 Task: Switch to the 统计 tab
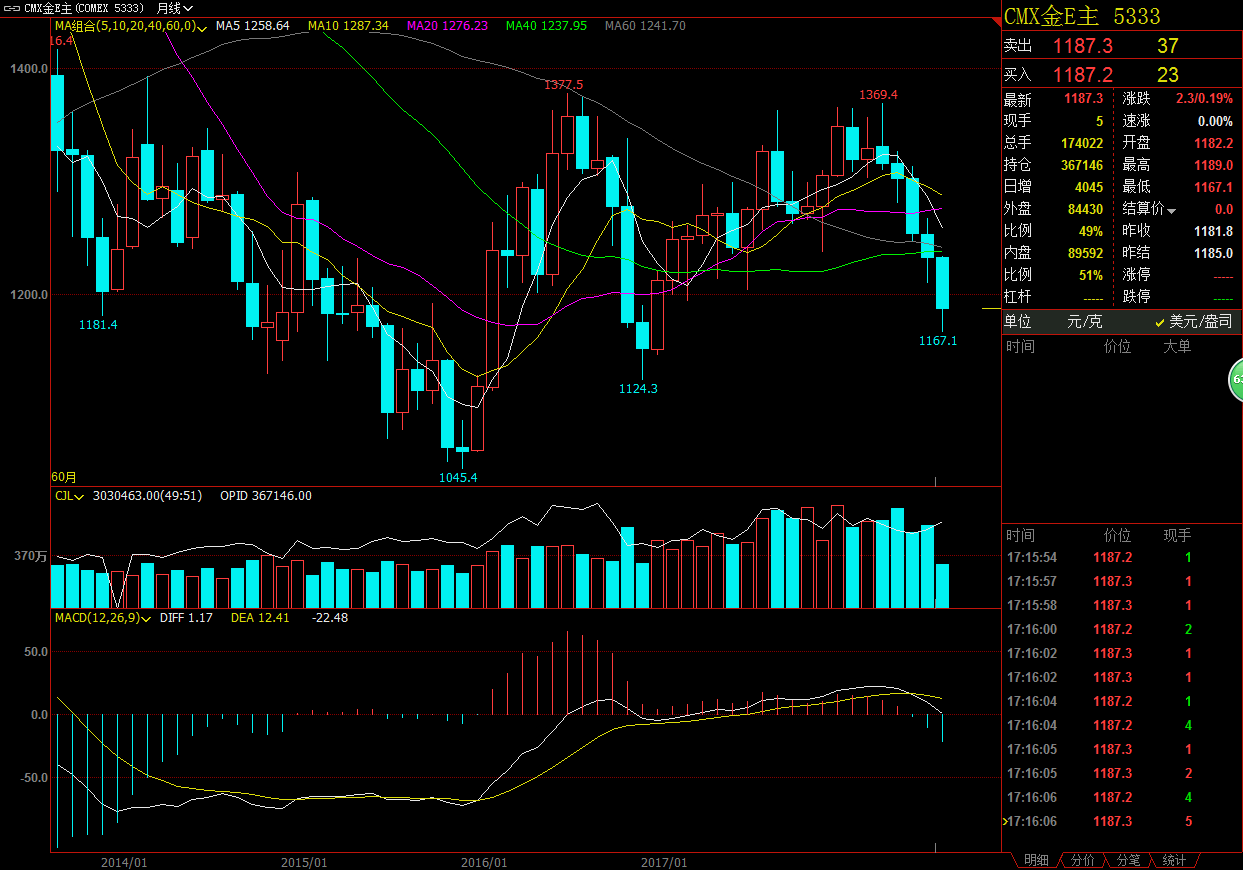point(1174,860)
